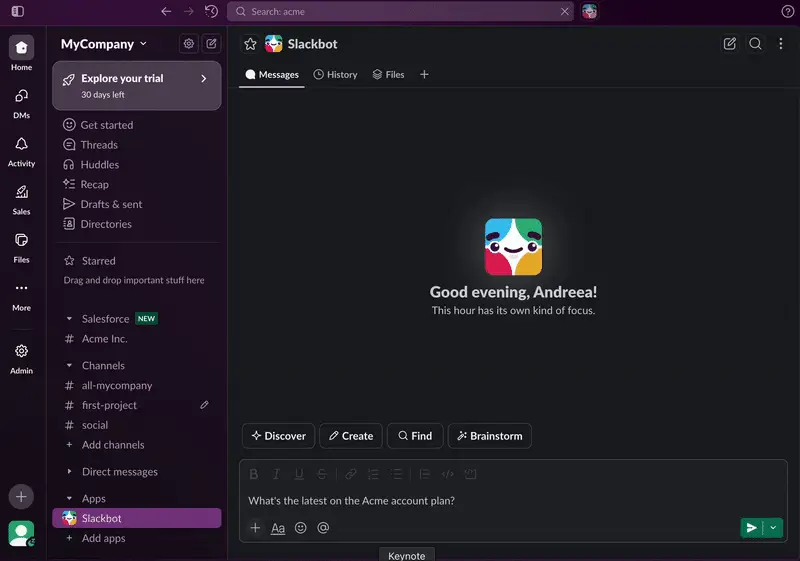The image size is (800, 561).
Task: Open the MyCompany workspace dropdown
Action: tap(104, 44)
